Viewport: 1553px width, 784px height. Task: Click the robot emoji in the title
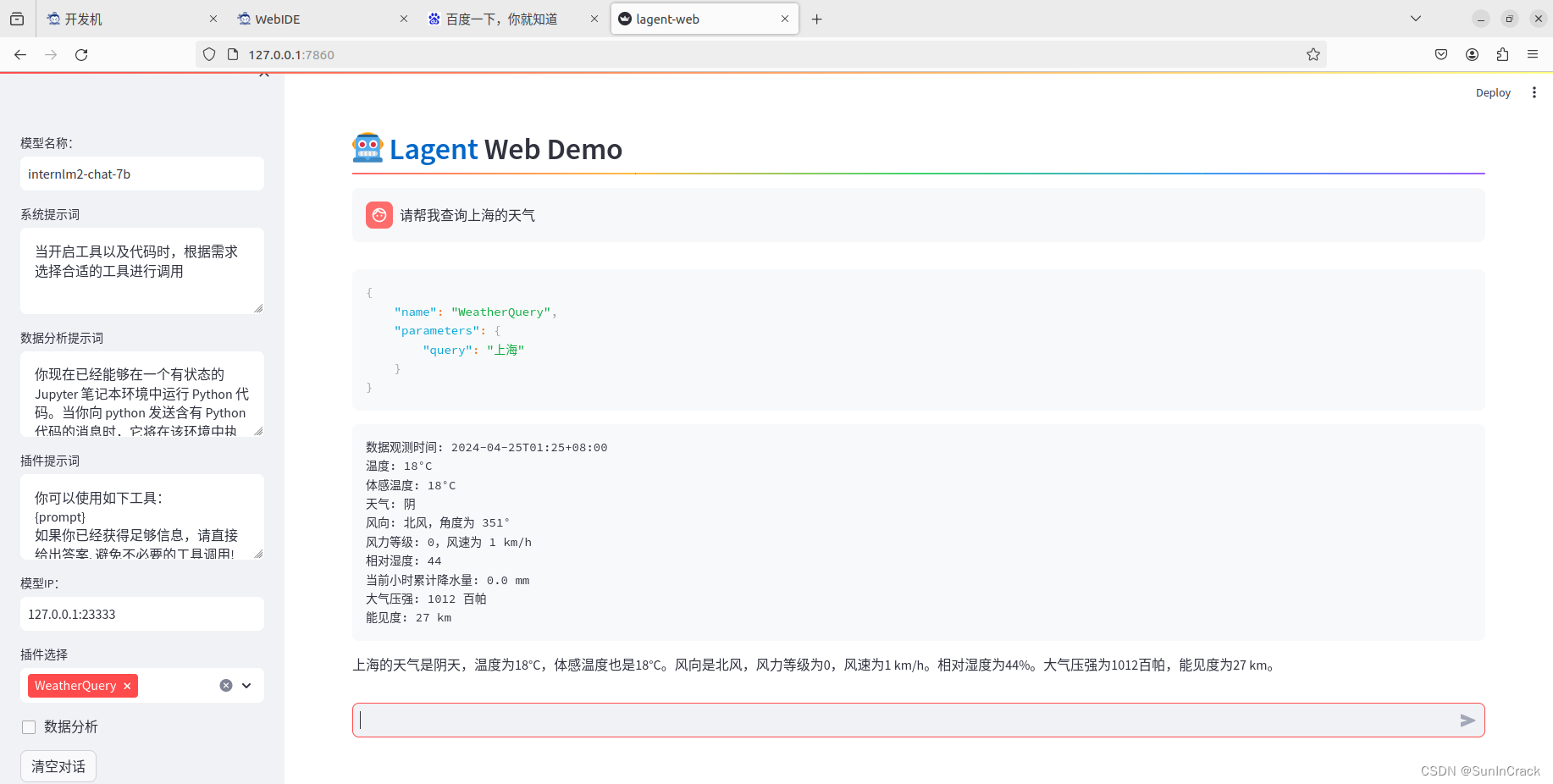click(x=368, y=148)
